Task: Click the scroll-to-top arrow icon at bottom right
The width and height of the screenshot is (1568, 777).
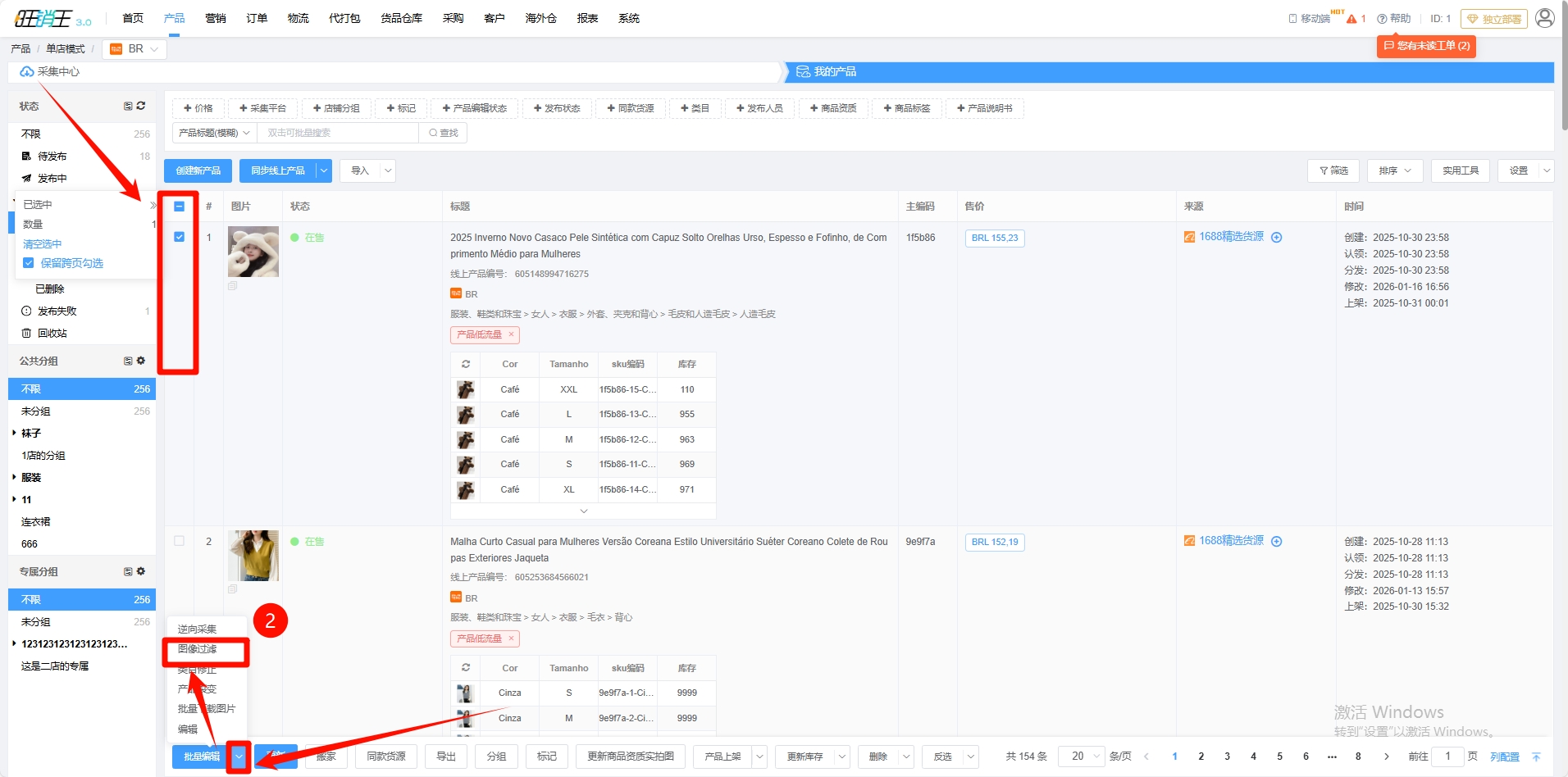Action: click(x=1536, y=757)
